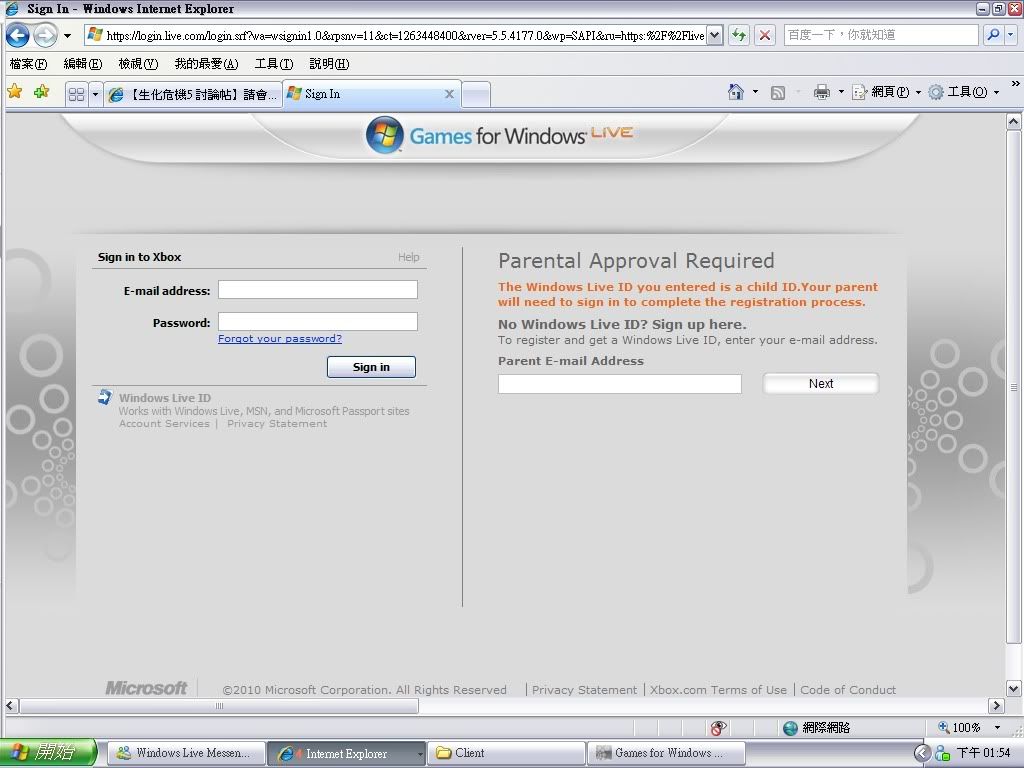Click the Home page icon
Screen dimensions: 1024x768
(736, 92)
